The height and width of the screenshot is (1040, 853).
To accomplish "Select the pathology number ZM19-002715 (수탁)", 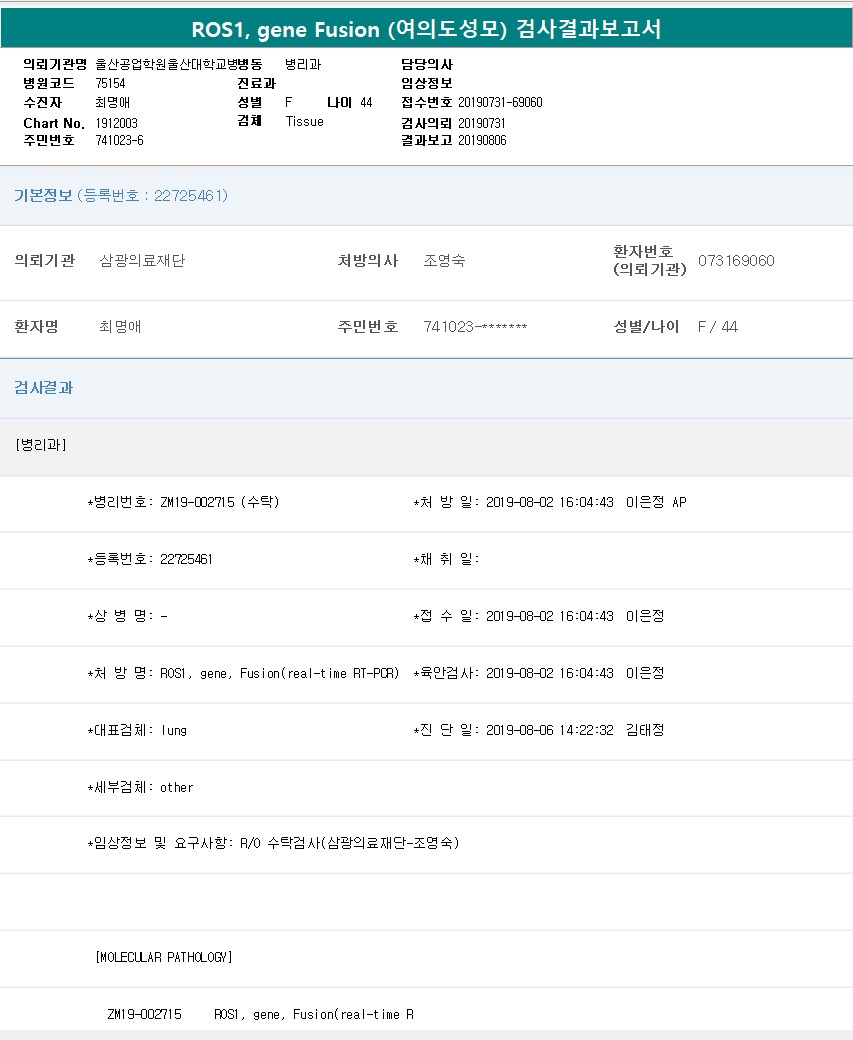I will coord(219,502).
